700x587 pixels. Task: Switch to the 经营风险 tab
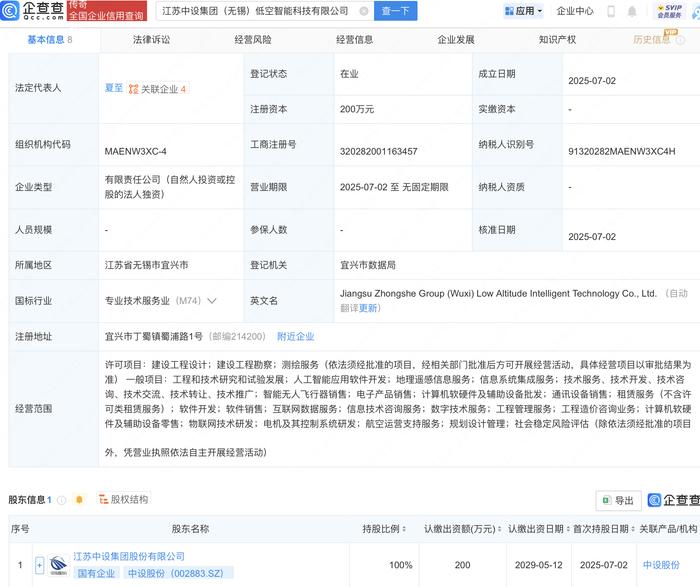253,40
